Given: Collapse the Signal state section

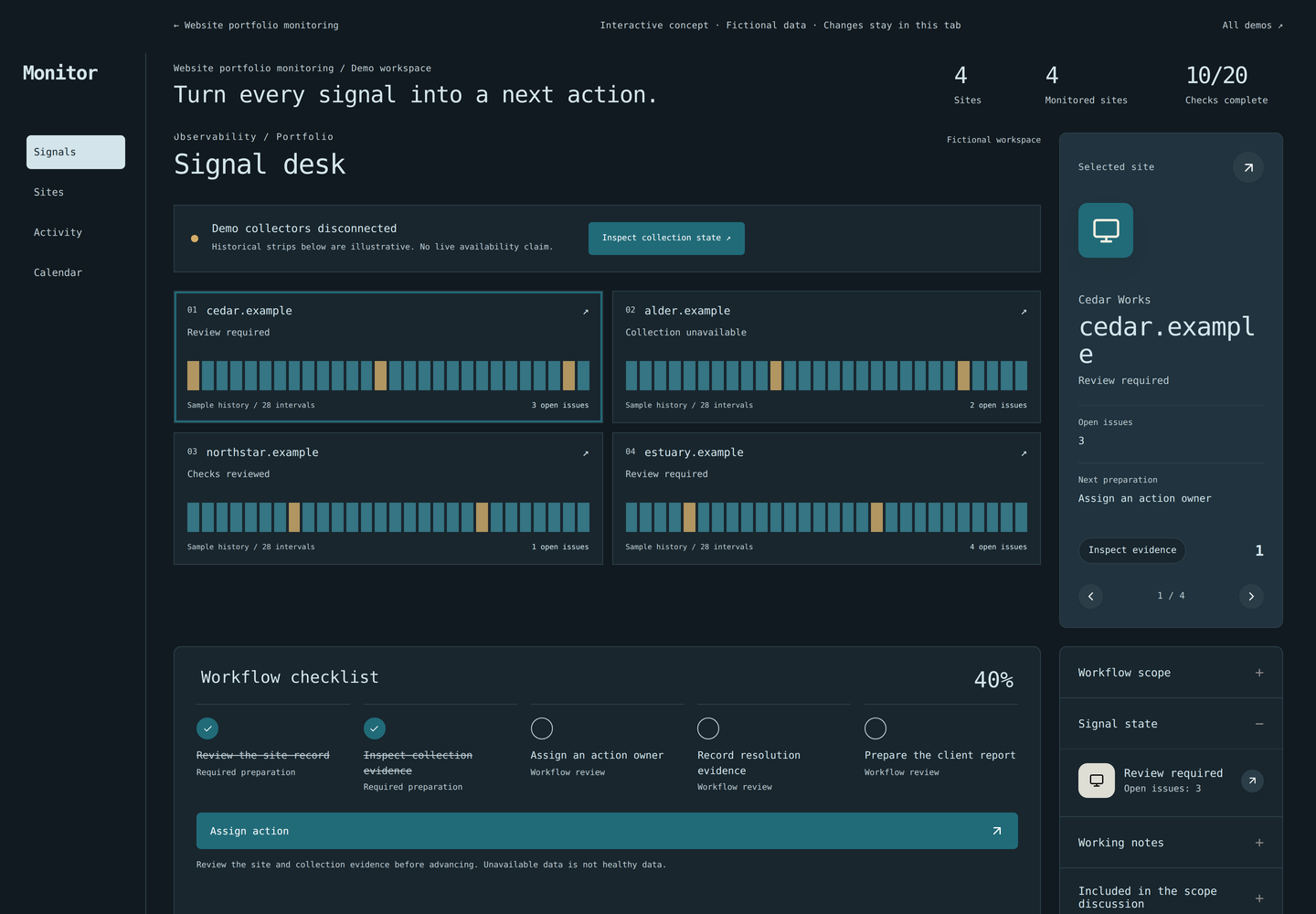Looking at the screenshot, I should 1171,724.
